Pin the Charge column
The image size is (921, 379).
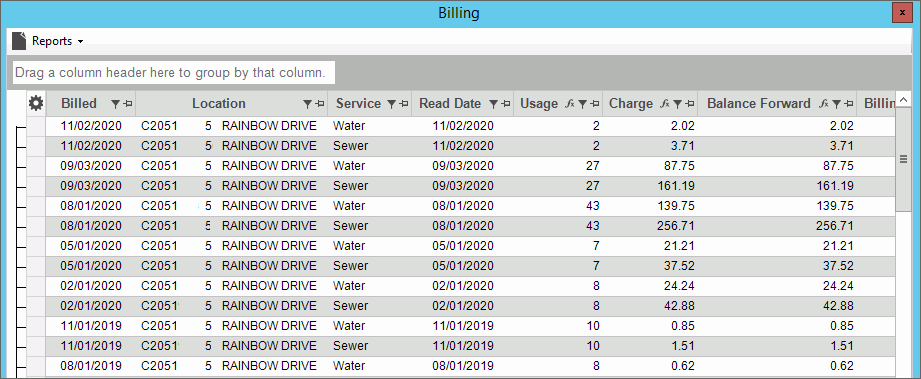point(690,104)
